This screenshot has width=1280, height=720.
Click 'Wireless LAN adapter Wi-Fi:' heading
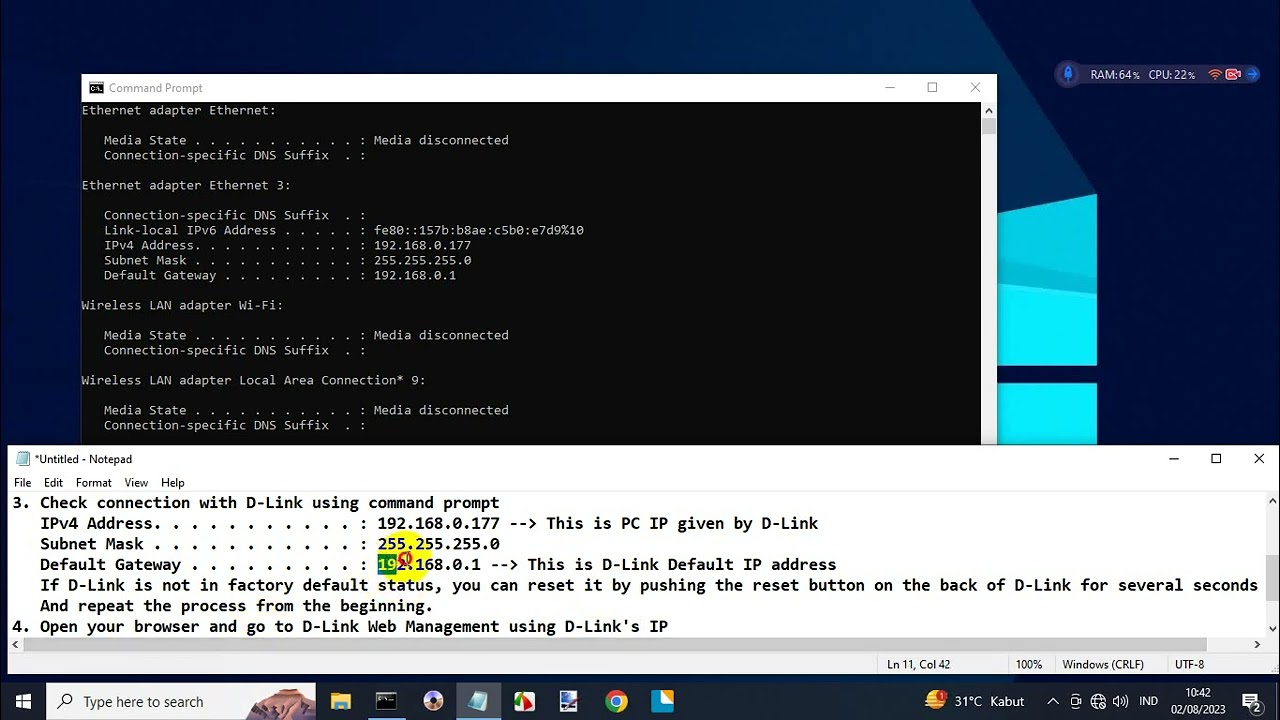pyautogui.click(x=182, y=305)
